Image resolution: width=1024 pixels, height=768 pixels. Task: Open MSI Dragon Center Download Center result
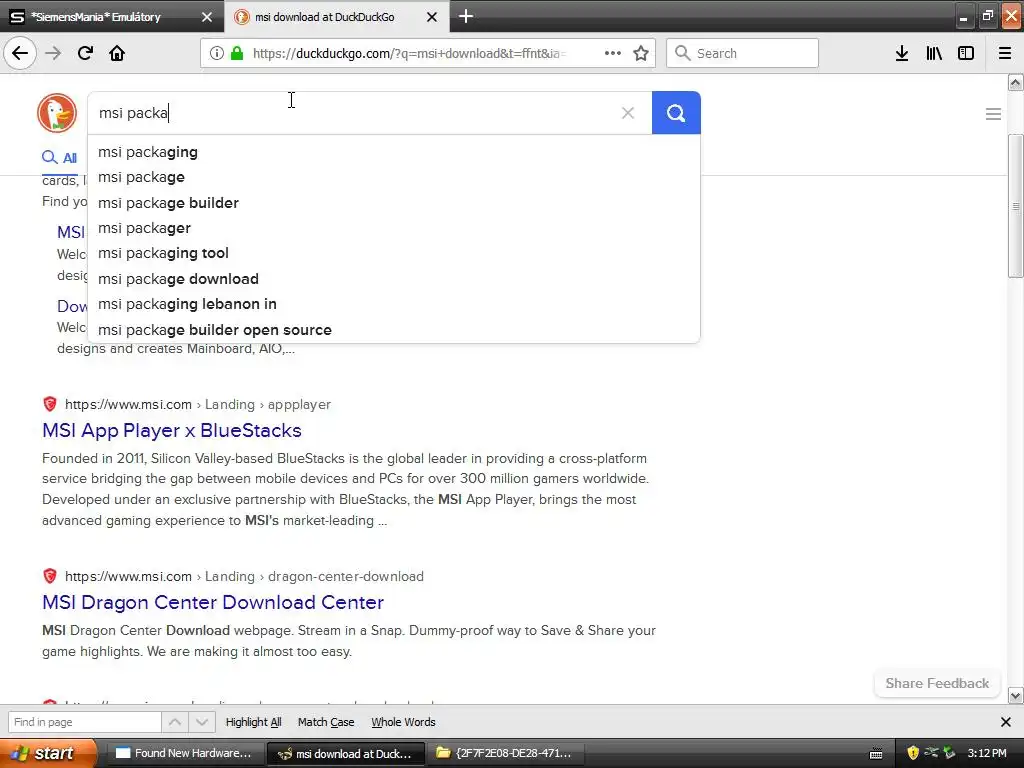click(213, 602)
